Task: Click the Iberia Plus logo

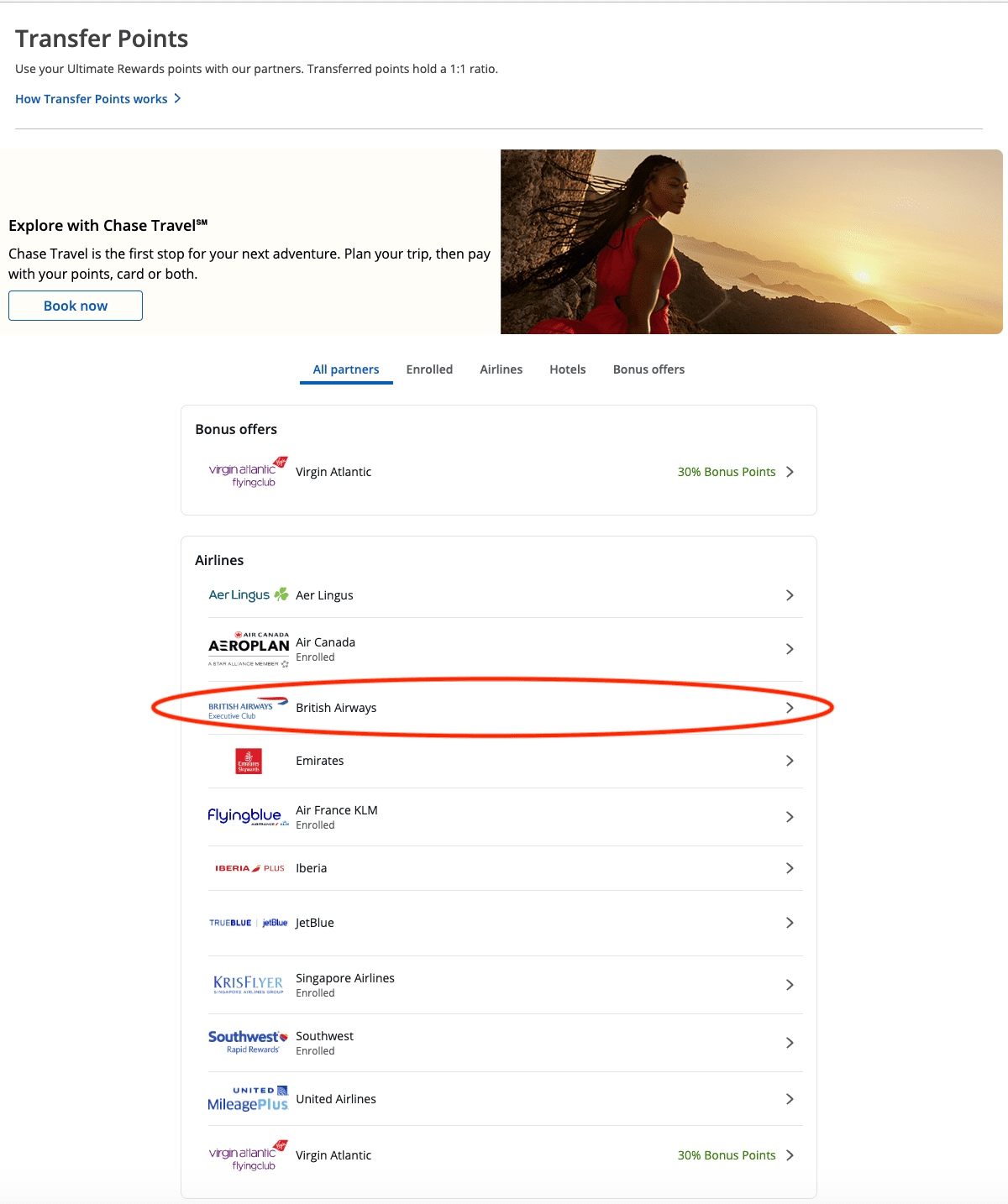Action: pos(249,868)
